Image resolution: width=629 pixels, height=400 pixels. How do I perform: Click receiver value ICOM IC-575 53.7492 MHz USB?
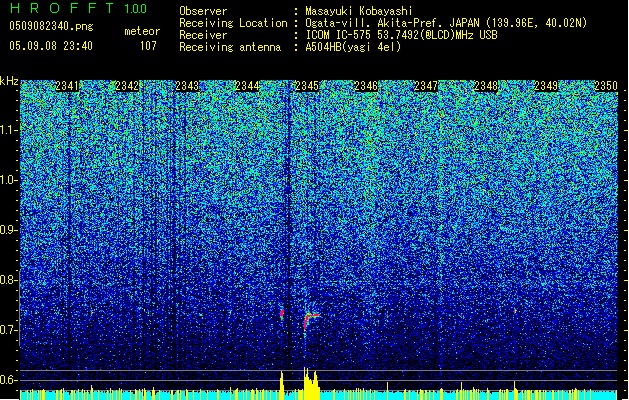(402, 35)
